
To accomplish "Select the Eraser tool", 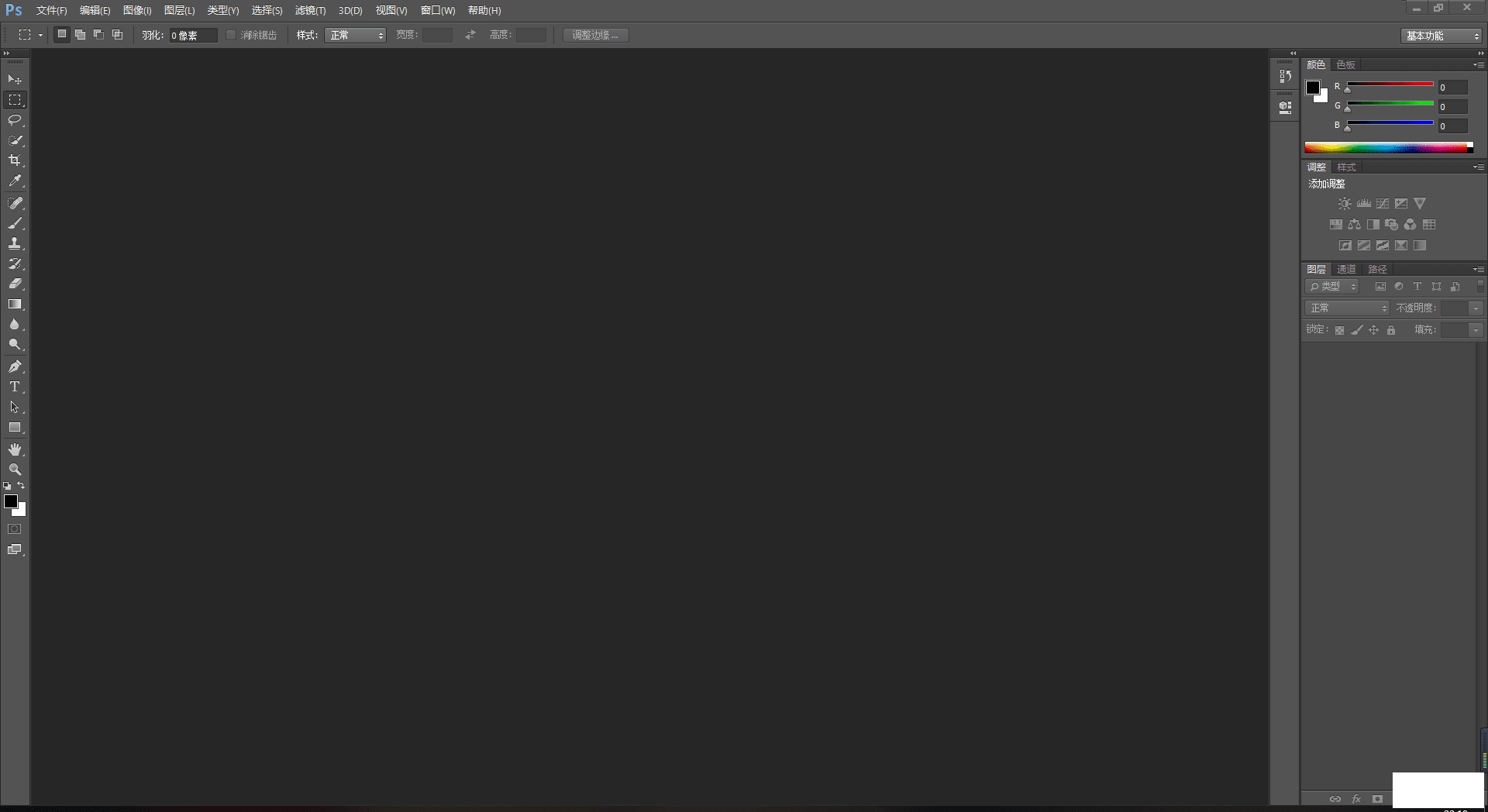I will tap(15, 284).
